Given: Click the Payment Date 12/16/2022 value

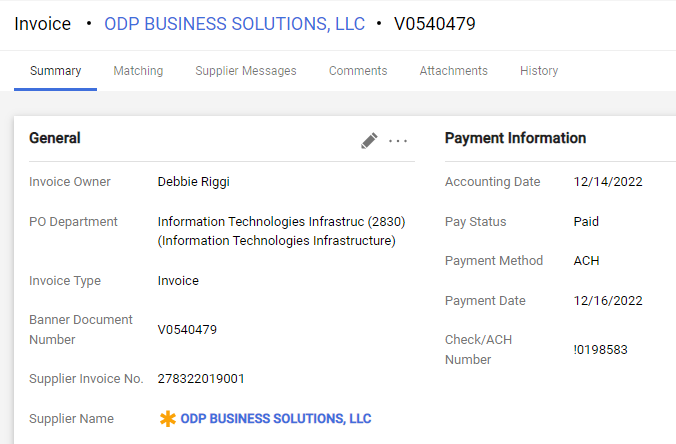Looking at the screenshot, I should tap(608, 301).
